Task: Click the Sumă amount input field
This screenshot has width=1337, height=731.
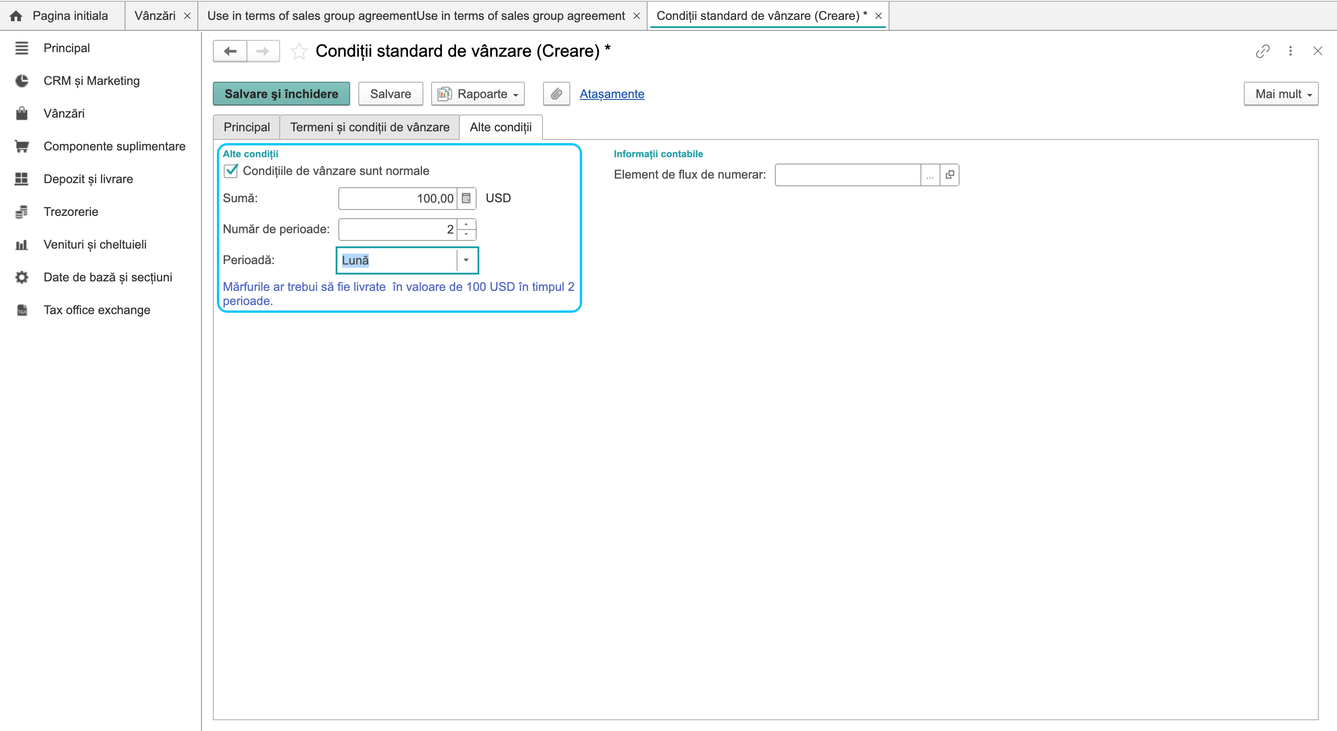Action: (398, 198)
